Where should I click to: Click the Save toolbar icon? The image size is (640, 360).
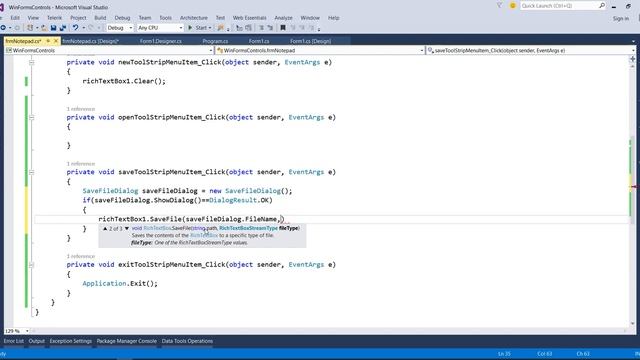pyautogui.click(x=53, y=28)
